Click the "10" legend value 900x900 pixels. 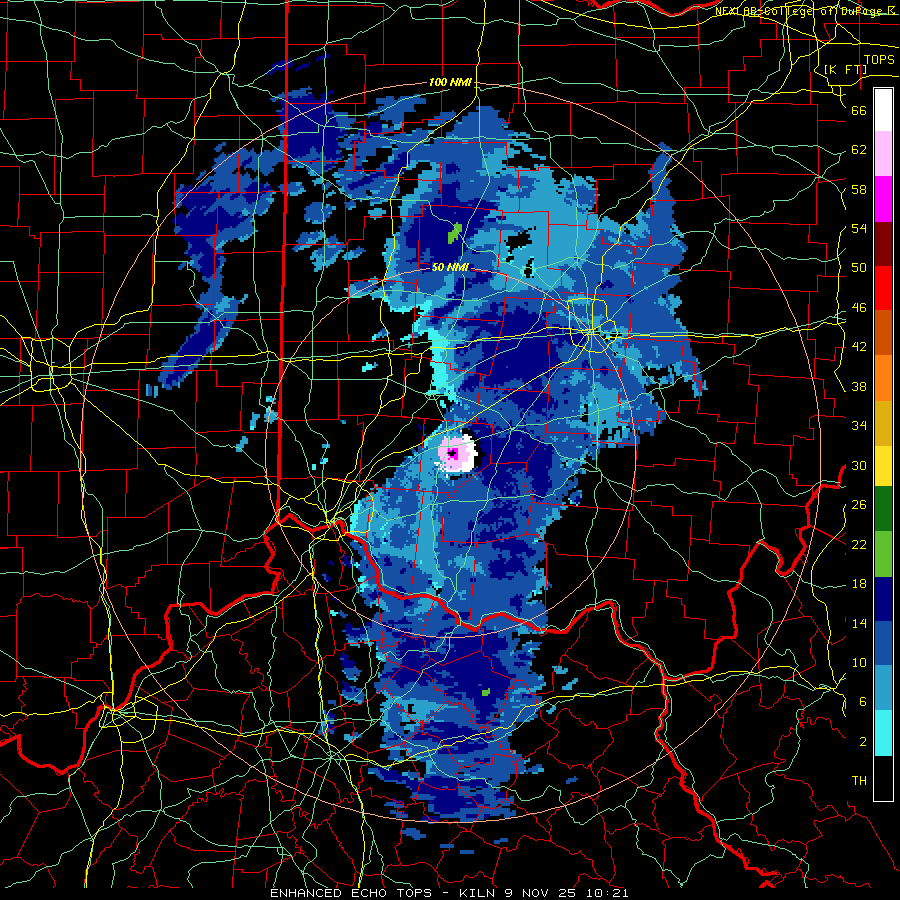[x=859, y=662]
